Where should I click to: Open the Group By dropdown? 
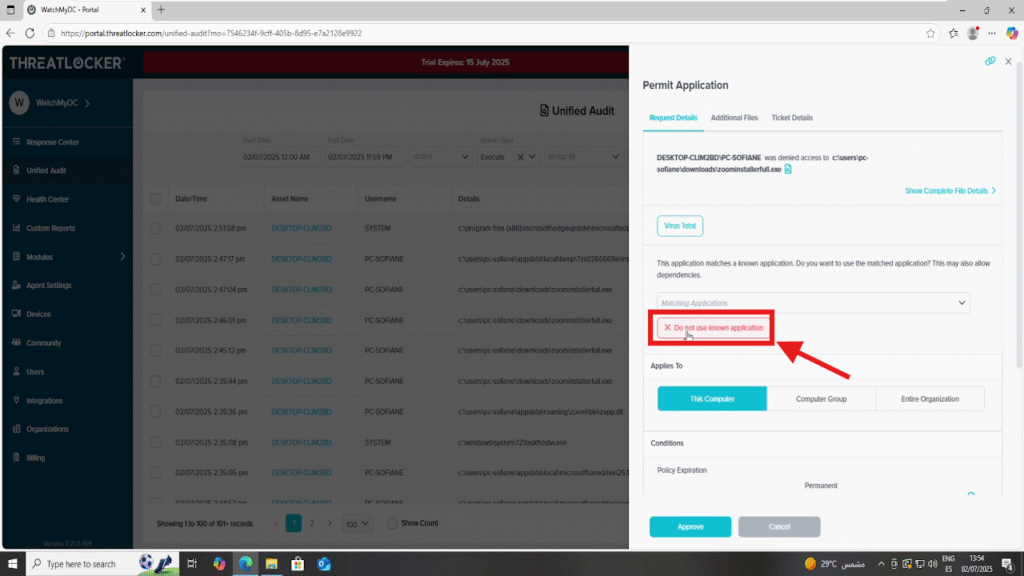pos(583,157)
